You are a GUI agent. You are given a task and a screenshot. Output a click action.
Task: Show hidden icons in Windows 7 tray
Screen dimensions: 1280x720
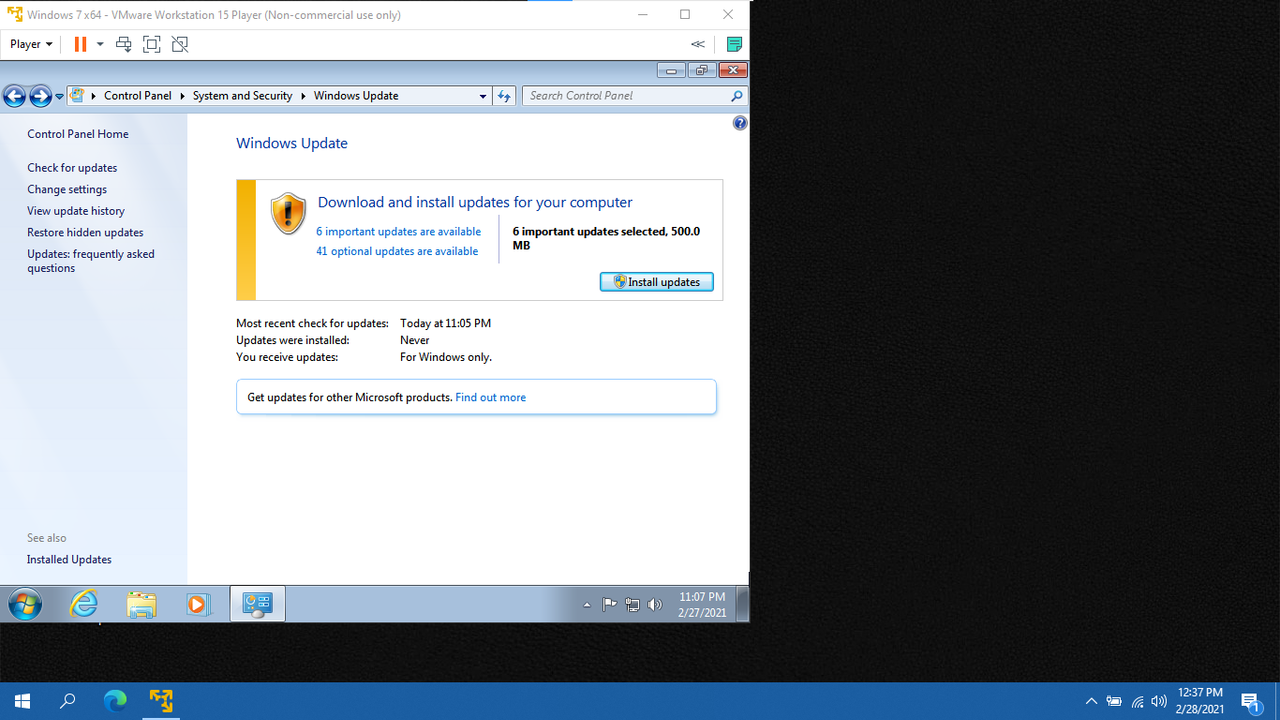click(587, 605)
